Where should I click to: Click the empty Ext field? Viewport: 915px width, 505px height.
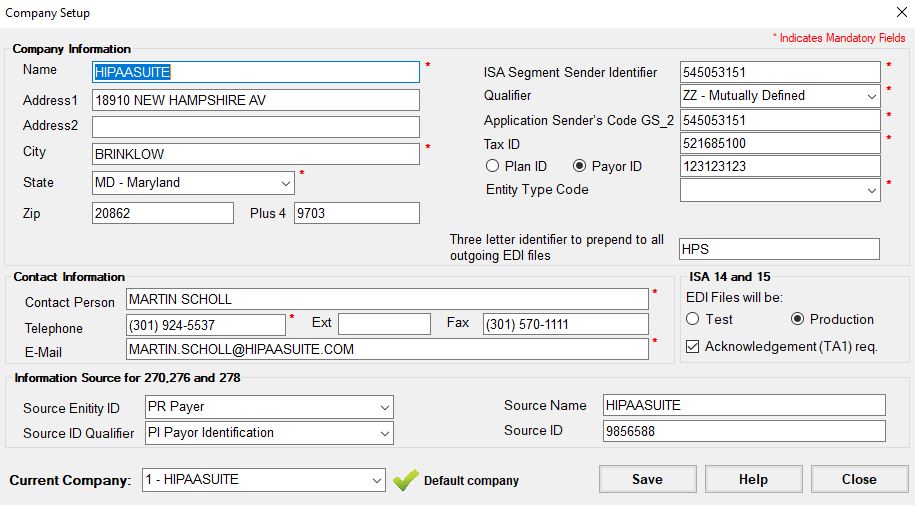pyautogui.click(x=385, y=324)
